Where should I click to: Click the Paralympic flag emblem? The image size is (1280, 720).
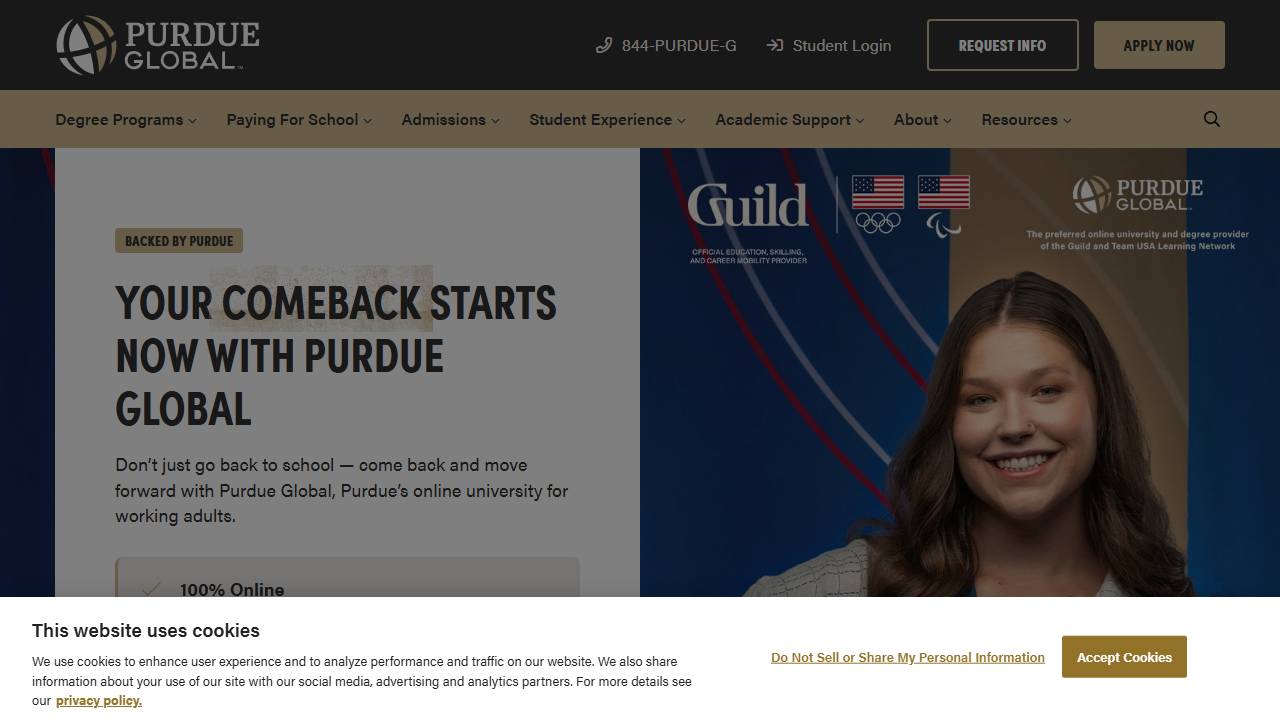pos(944,204)
